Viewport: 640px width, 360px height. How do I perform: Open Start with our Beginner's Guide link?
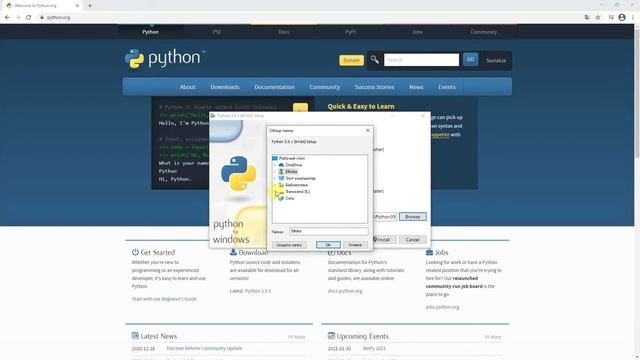coord(164,299)
